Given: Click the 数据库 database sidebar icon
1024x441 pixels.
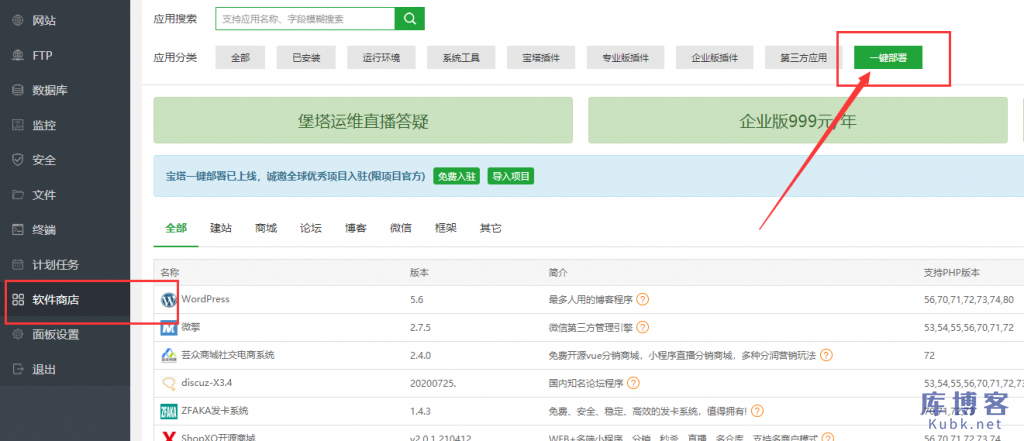Looking at the screenshot, I should click(x=17, y=90).
